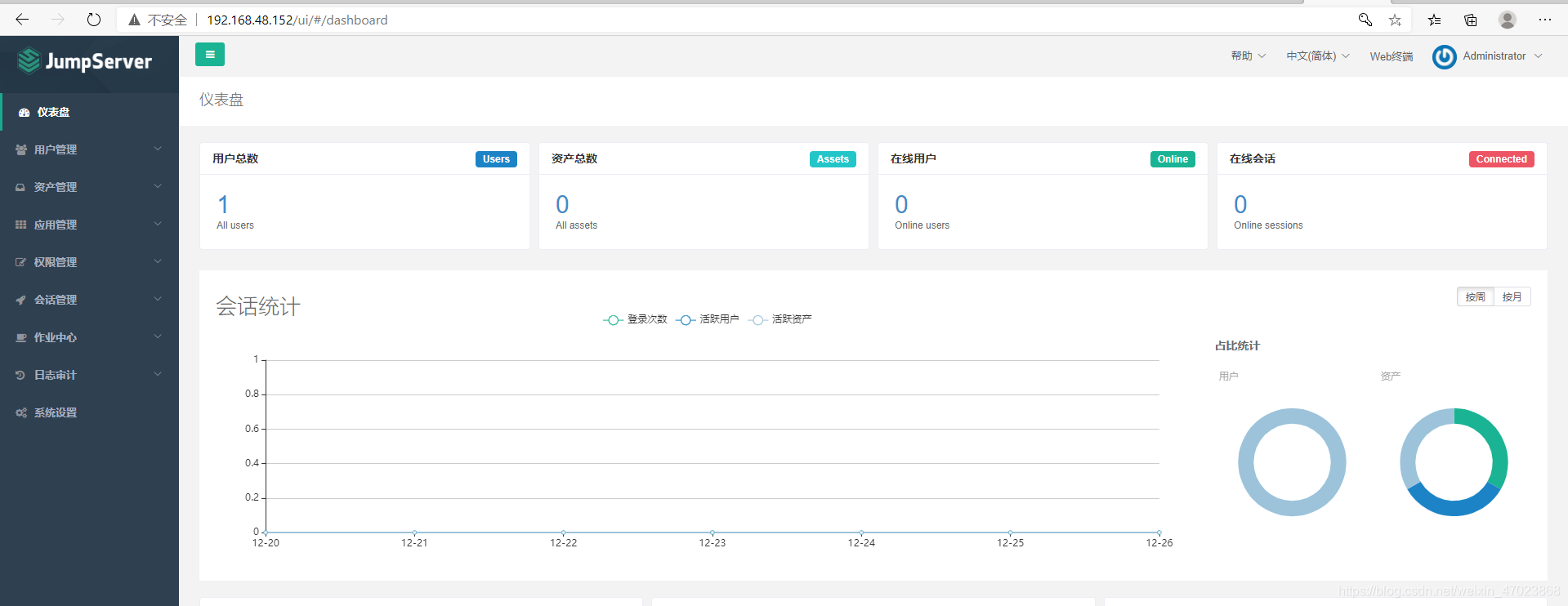Open the 帮助 dropdown
The width and height of the screenshot is (1568, 606).
(1248, 56)
